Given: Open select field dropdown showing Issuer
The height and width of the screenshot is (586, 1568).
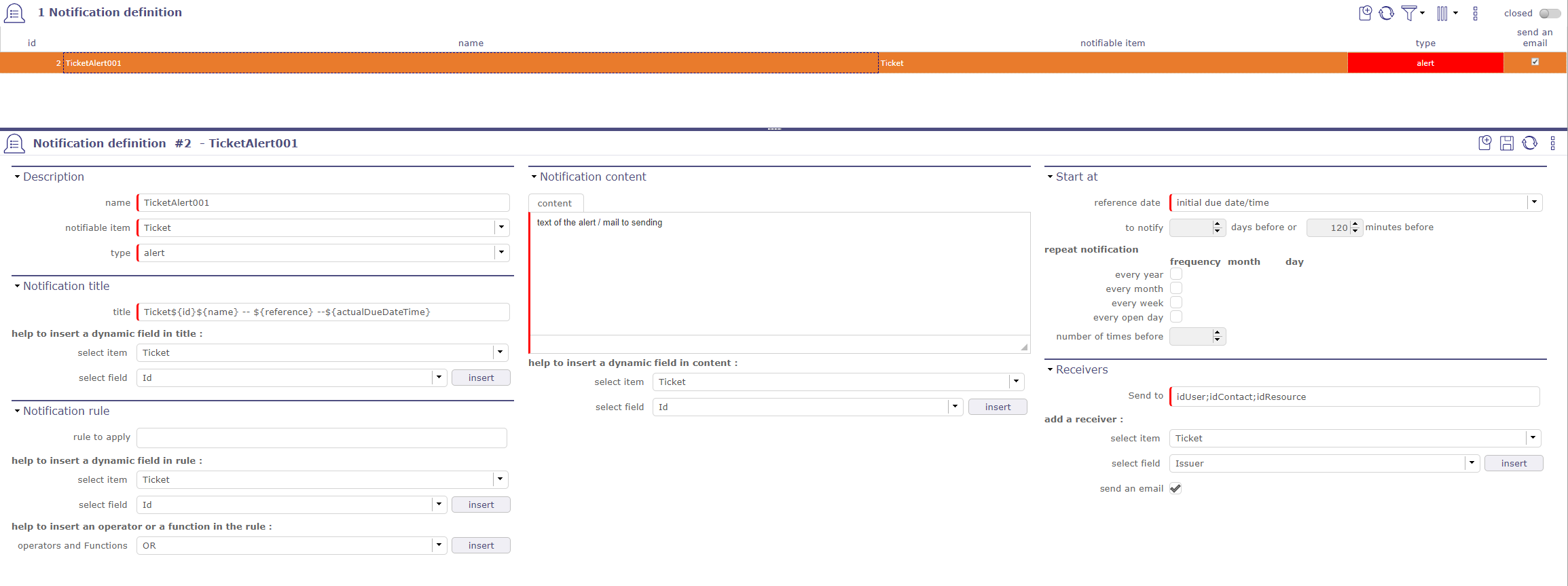Looking at the screenshot, I should 1472,463.
